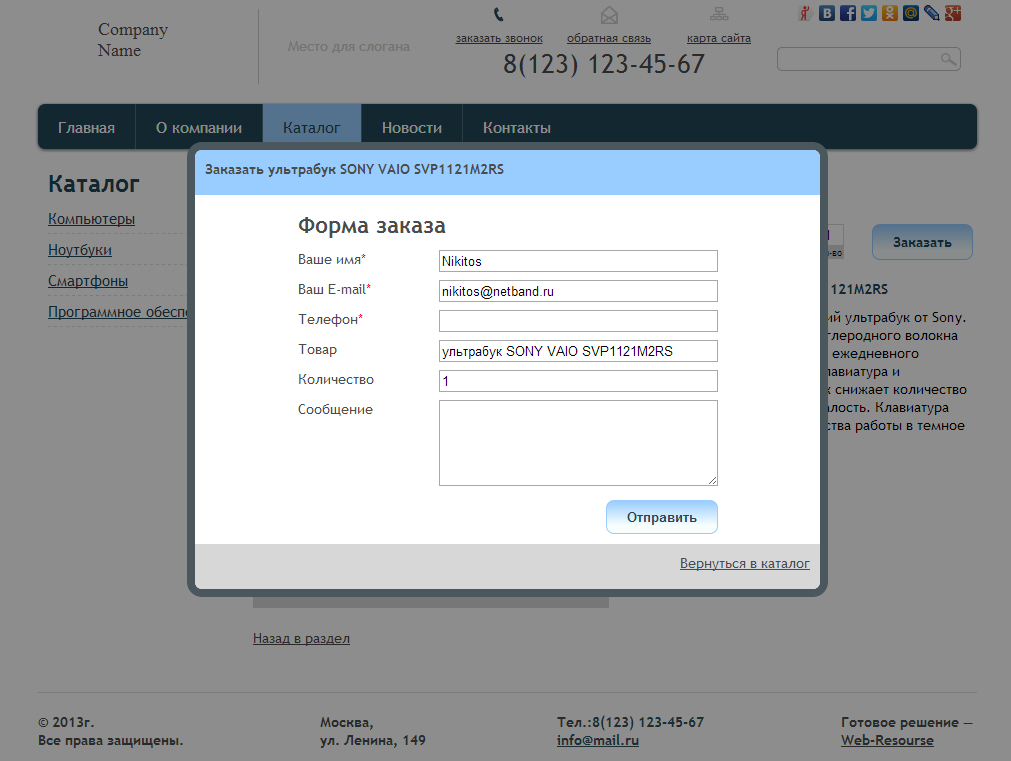Open the заказать звонок link
Screen dimensions: 1011x761
pyautogui.click(x=499, y=38)
